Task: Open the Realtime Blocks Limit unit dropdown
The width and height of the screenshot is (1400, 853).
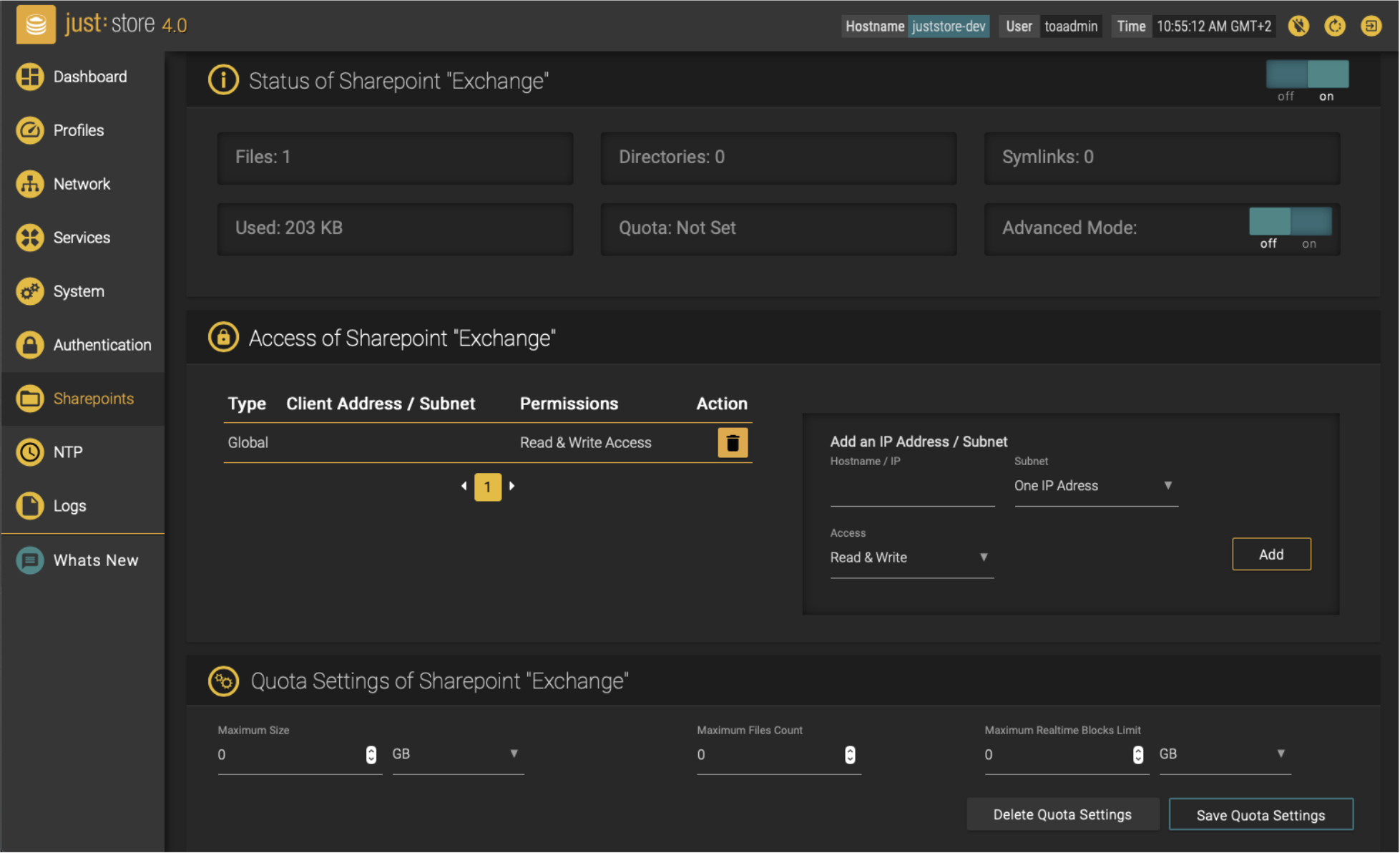Action: (1225, 754)
